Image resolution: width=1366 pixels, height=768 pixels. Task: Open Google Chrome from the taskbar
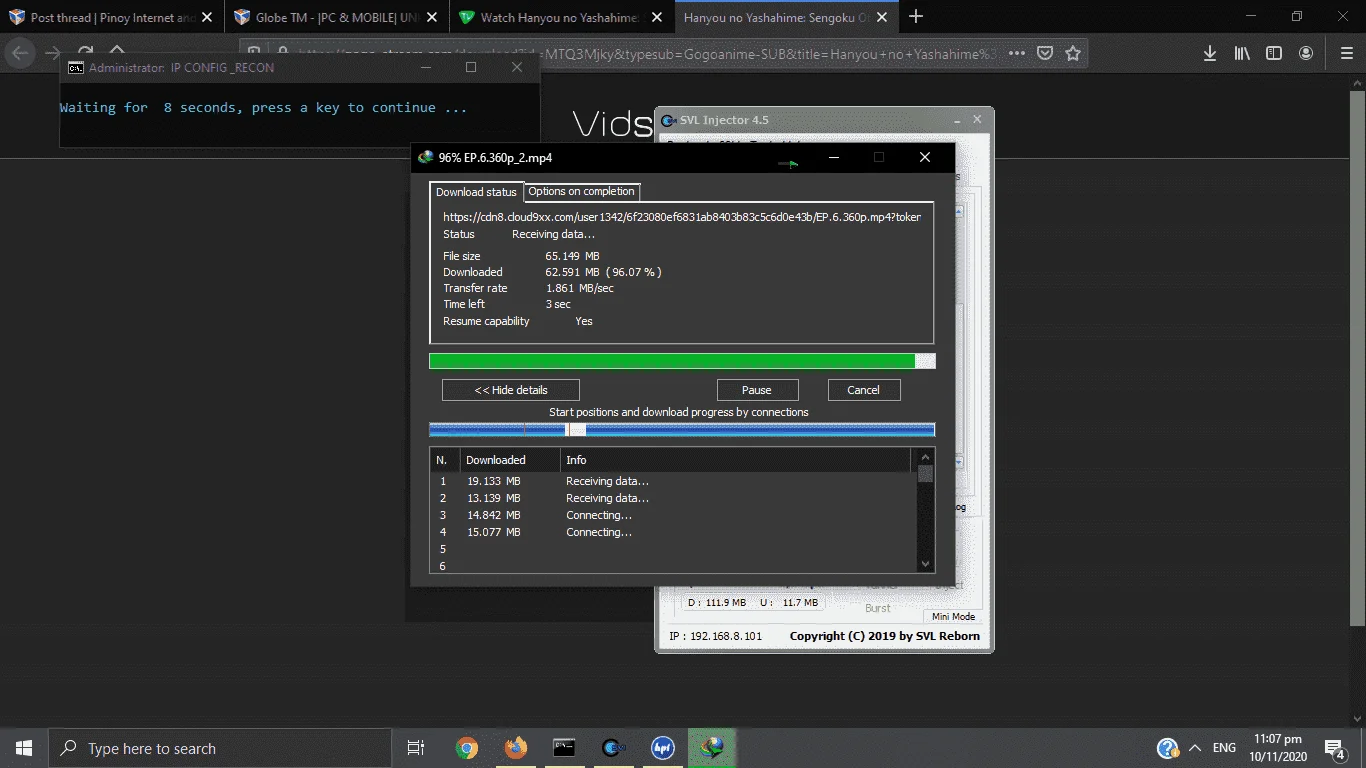[x=466, y=748]
